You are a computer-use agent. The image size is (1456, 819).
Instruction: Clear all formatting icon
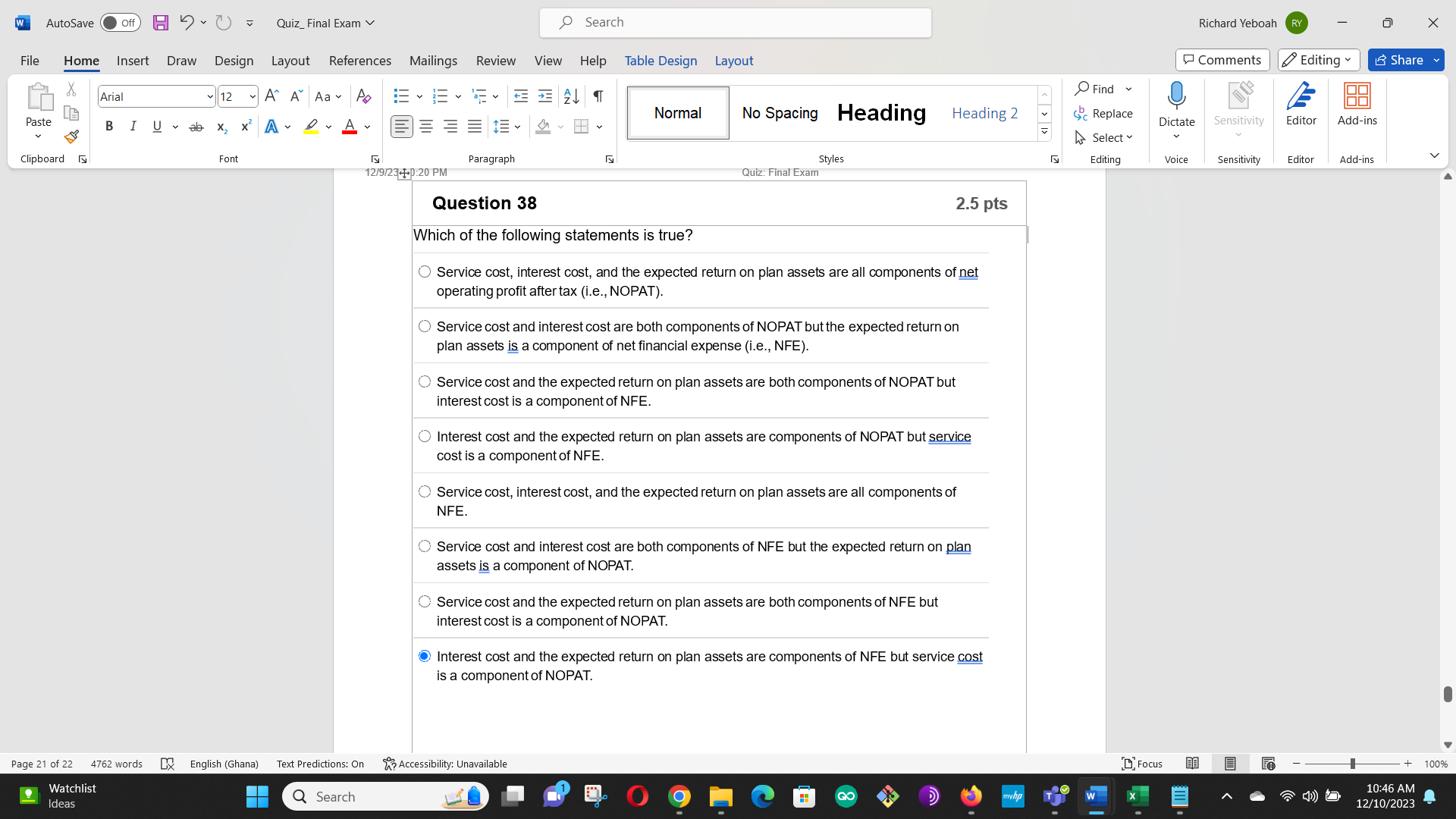tap(364, 96)
